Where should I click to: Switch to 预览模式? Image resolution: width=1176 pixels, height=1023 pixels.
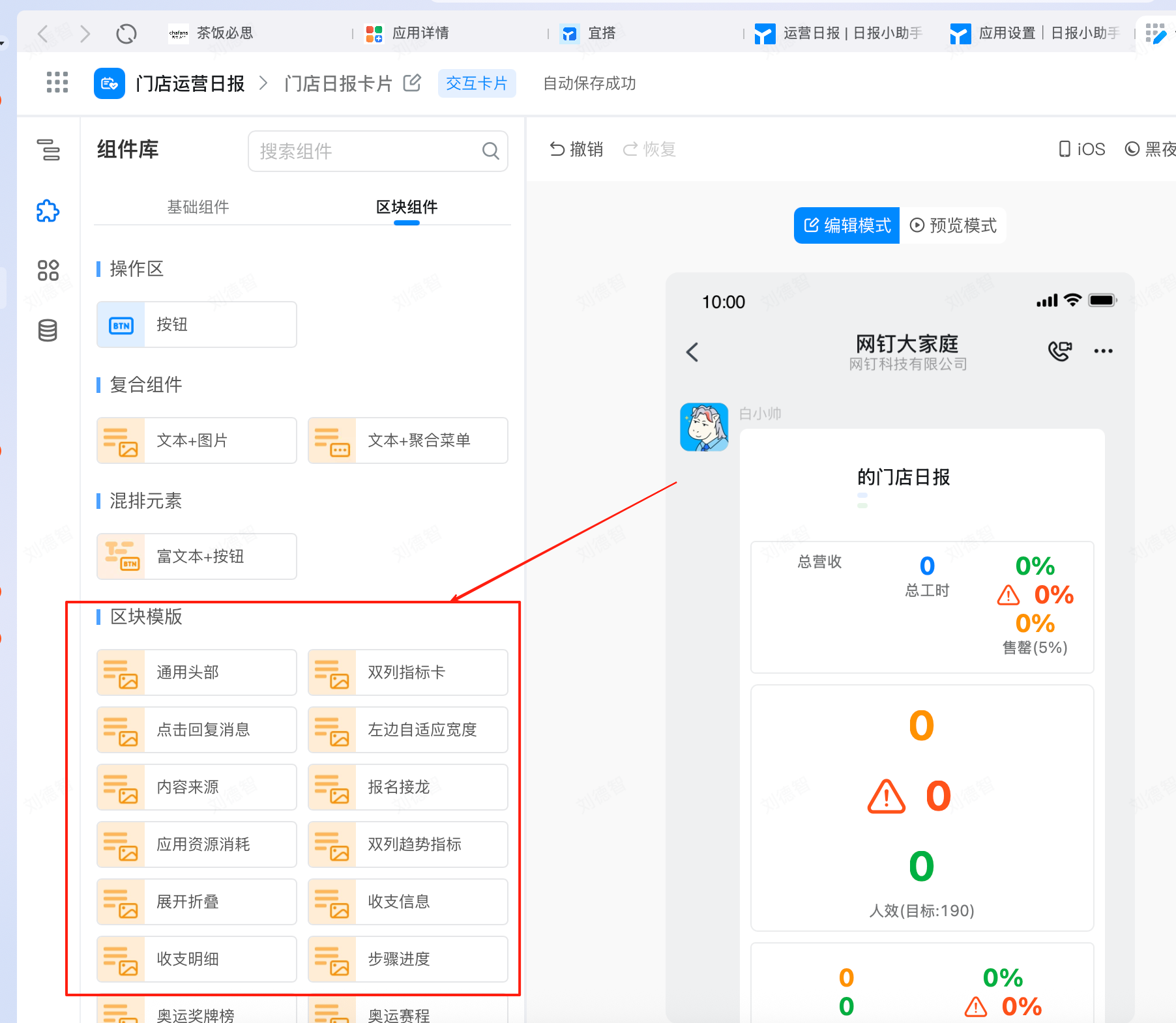pos(953,225)
